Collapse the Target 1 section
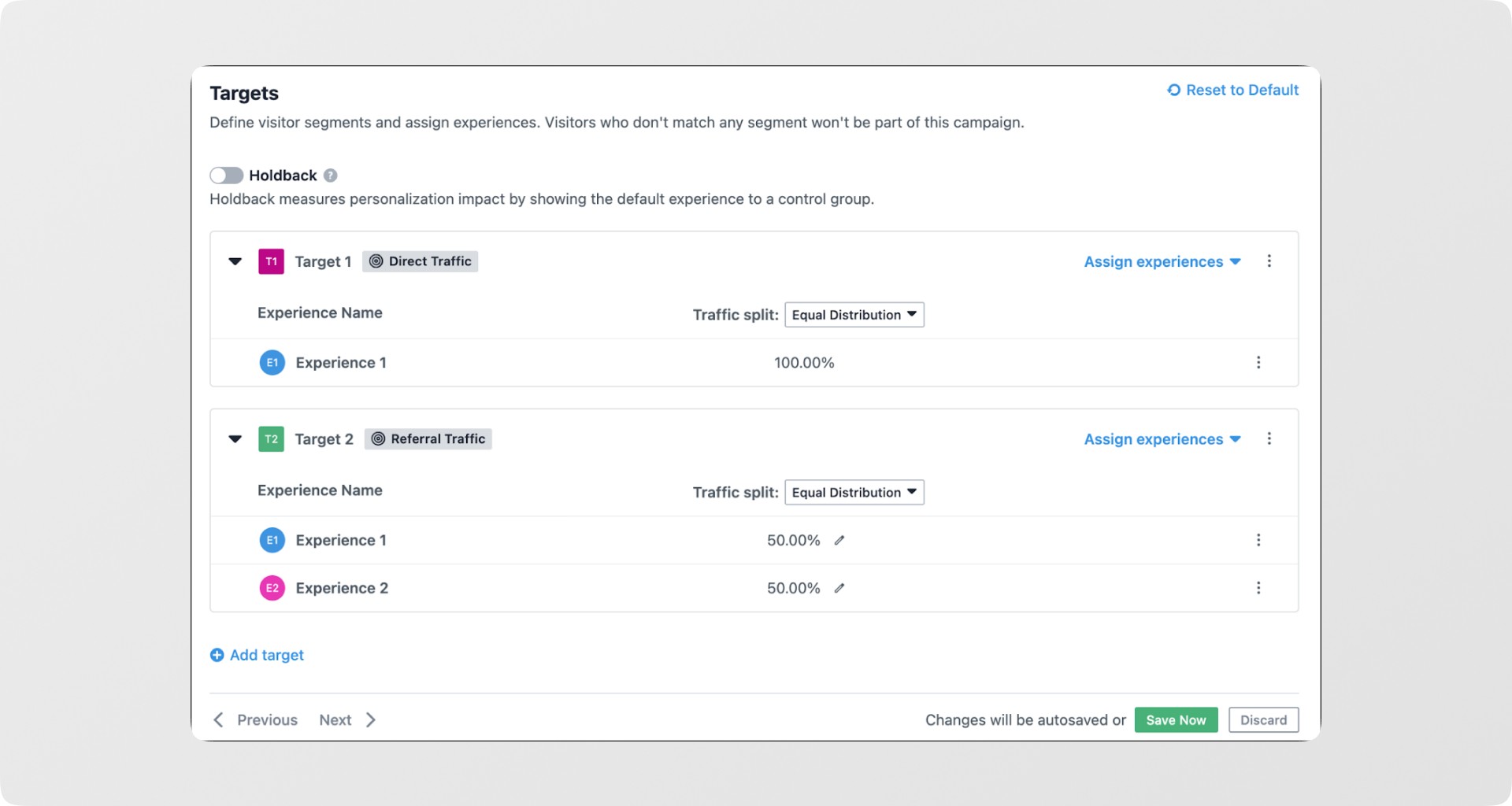Screen dimensions: 1512x806 pos(235,261)
